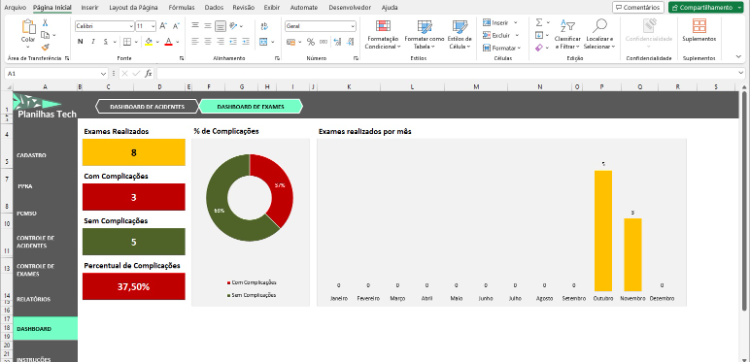Click the fill down arrow icon
Image resolution: width=750 pixels, height=362 pixels.
(x=539, y=35)
